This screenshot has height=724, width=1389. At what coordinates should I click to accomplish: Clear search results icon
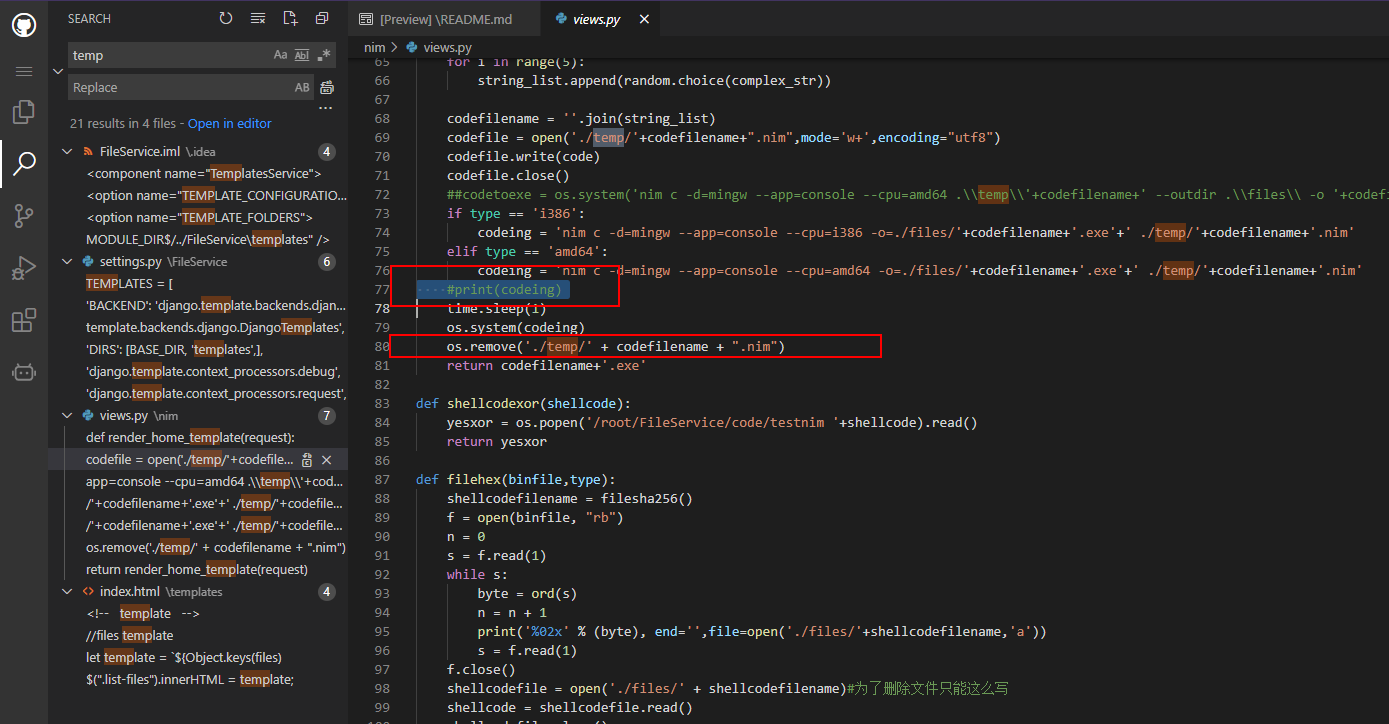click(x=258, y=18)
